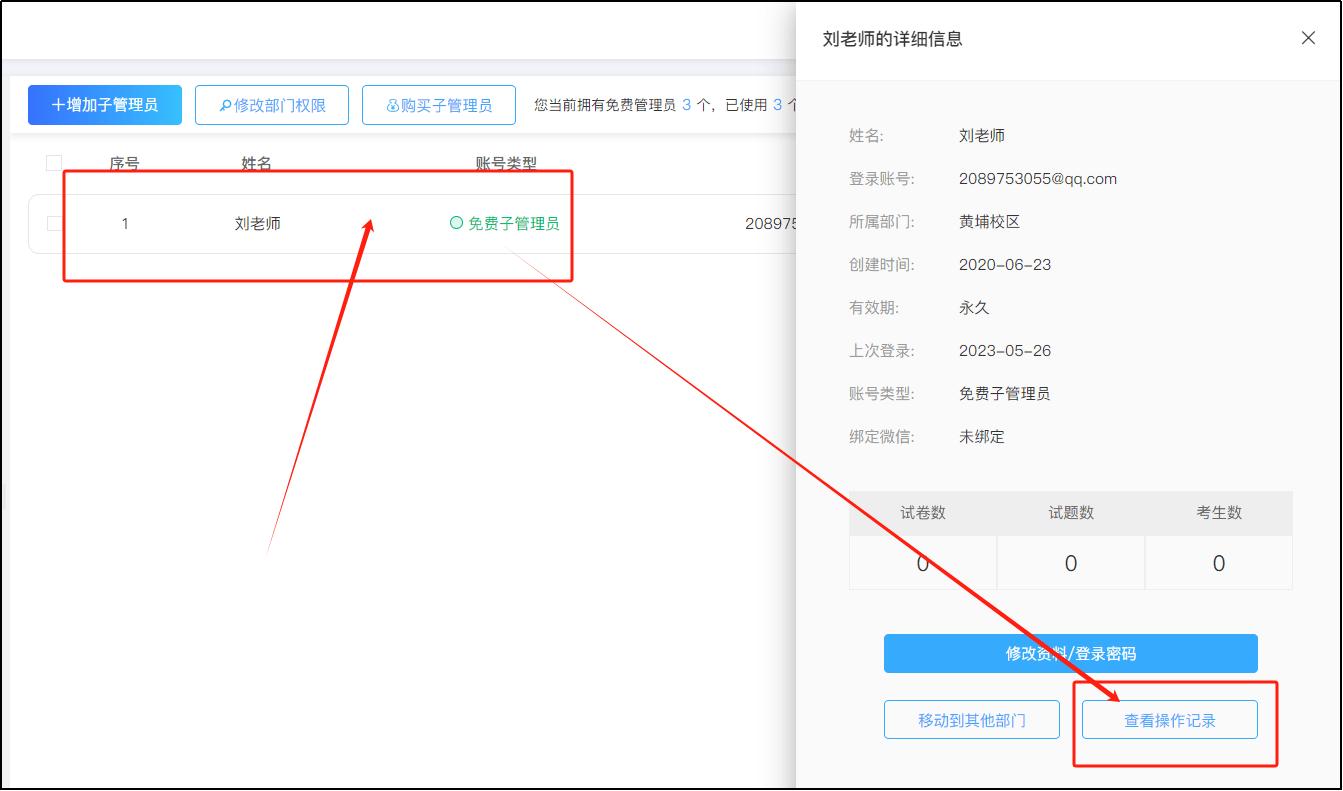Click the 考生数 count showing 0
Viewport: 1343px width, 791px height.
(x=1218, y=563)
